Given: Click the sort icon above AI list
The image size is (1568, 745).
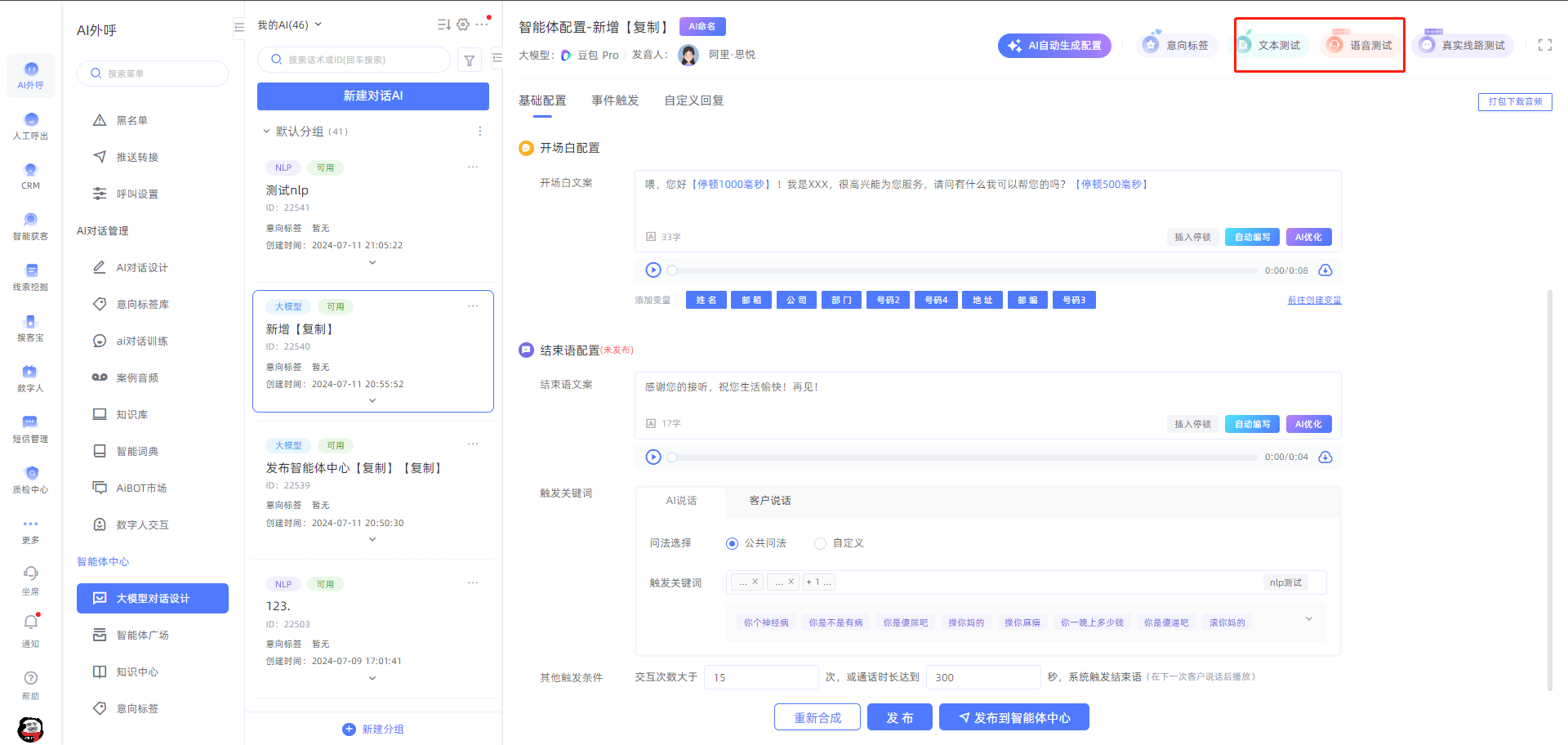Looking at the screenshot, I should 443,25.
